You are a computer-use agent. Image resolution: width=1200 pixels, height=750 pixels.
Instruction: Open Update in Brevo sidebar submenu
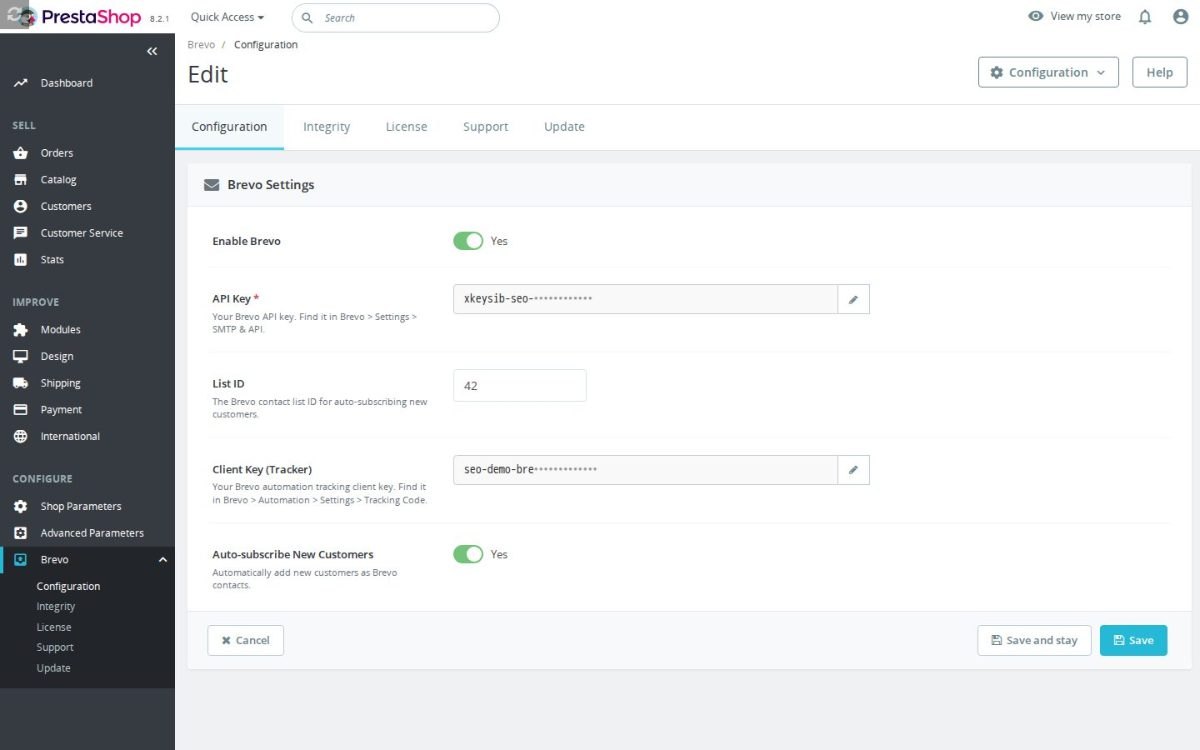(53, 668)
